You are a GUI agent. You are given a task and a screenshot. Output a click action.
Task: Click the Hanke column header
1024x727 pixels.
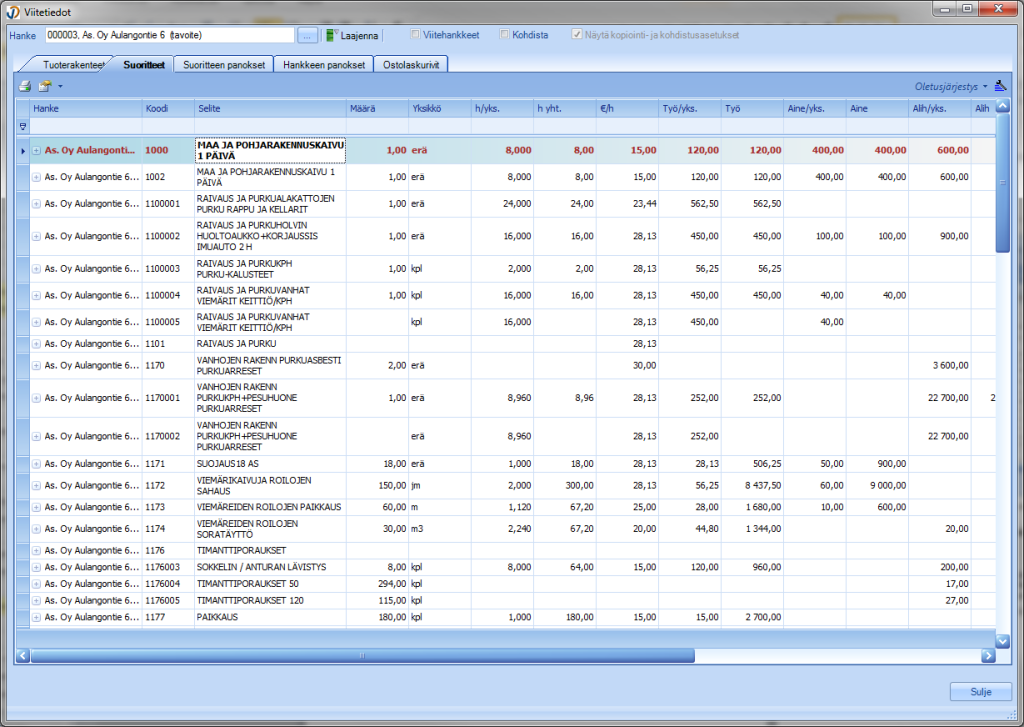click(x=86, y=108)
